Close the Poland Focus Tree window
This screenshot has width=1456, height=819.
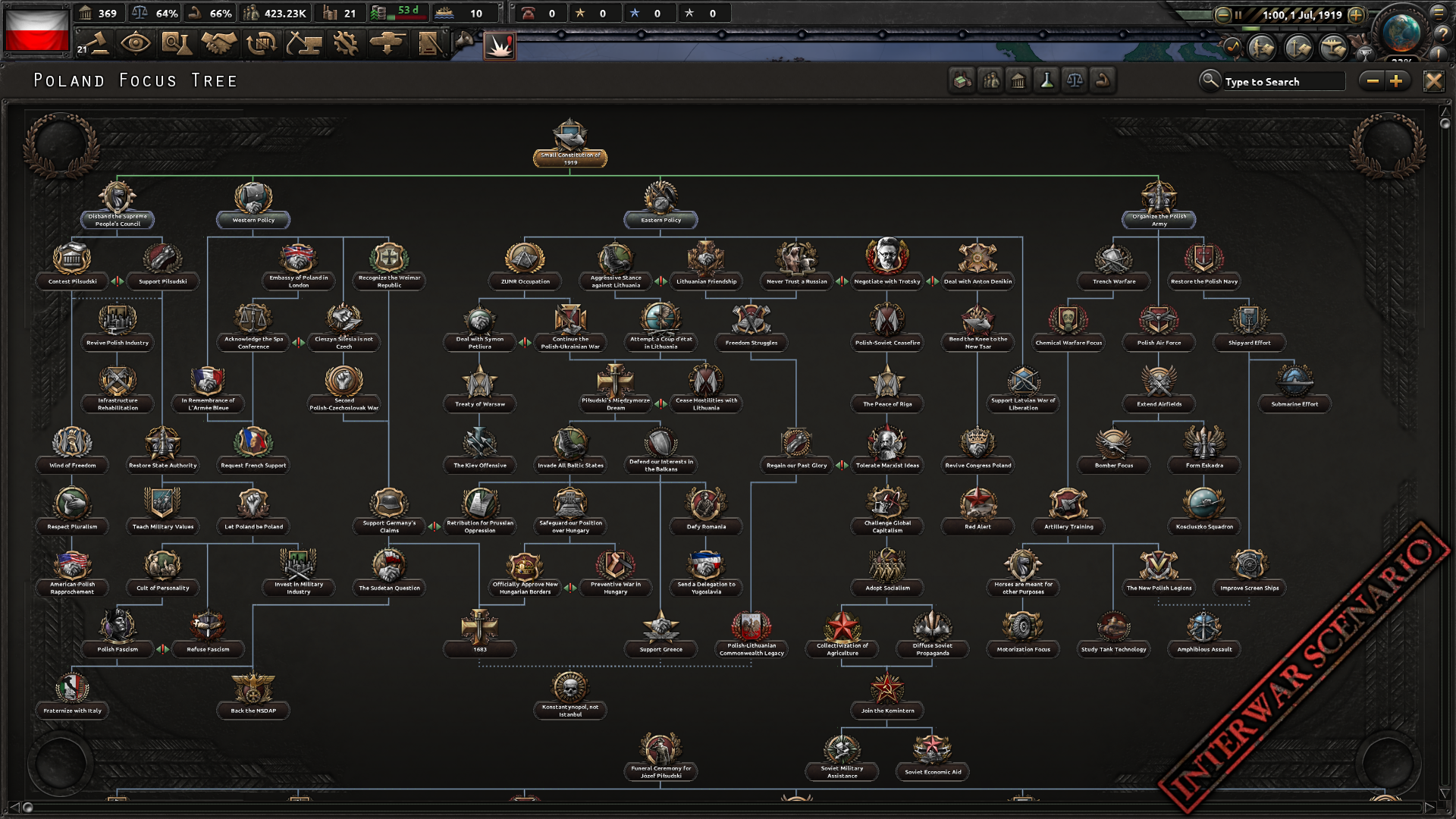pos(1433,81)
